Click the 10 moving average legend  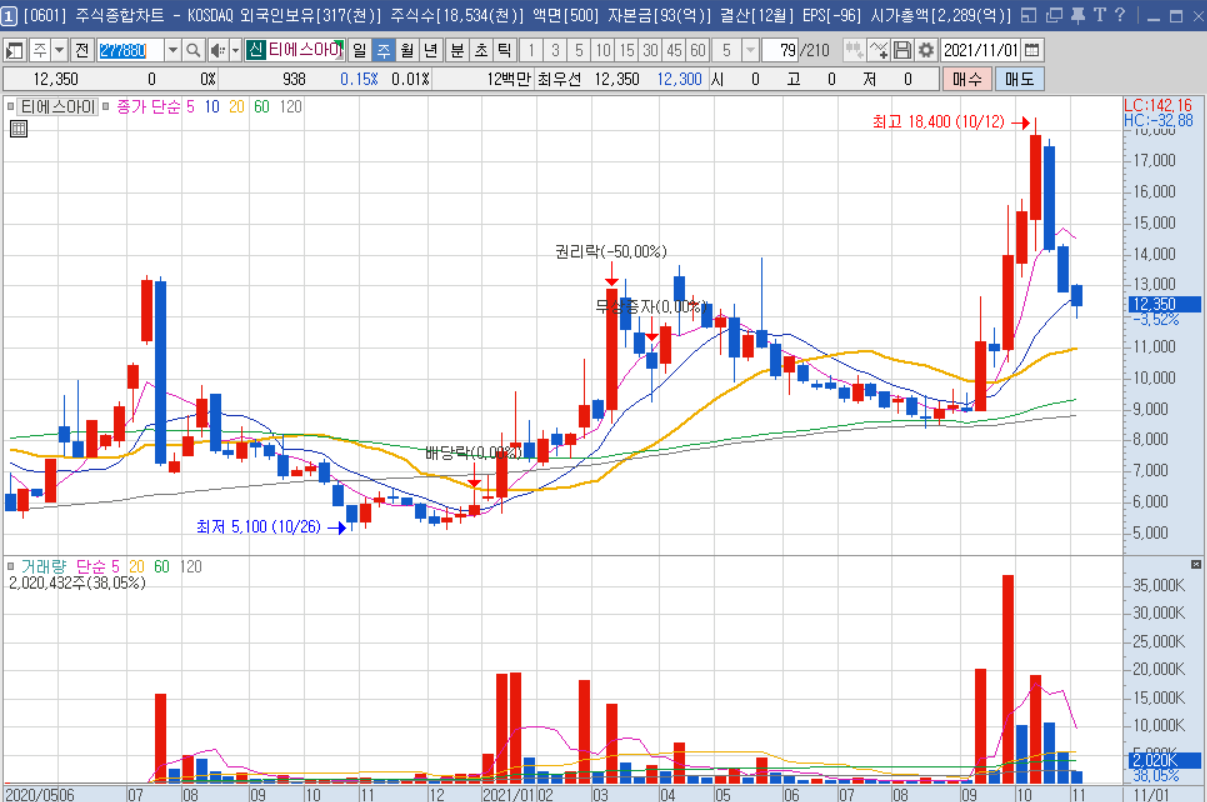[x=211, y=106]
